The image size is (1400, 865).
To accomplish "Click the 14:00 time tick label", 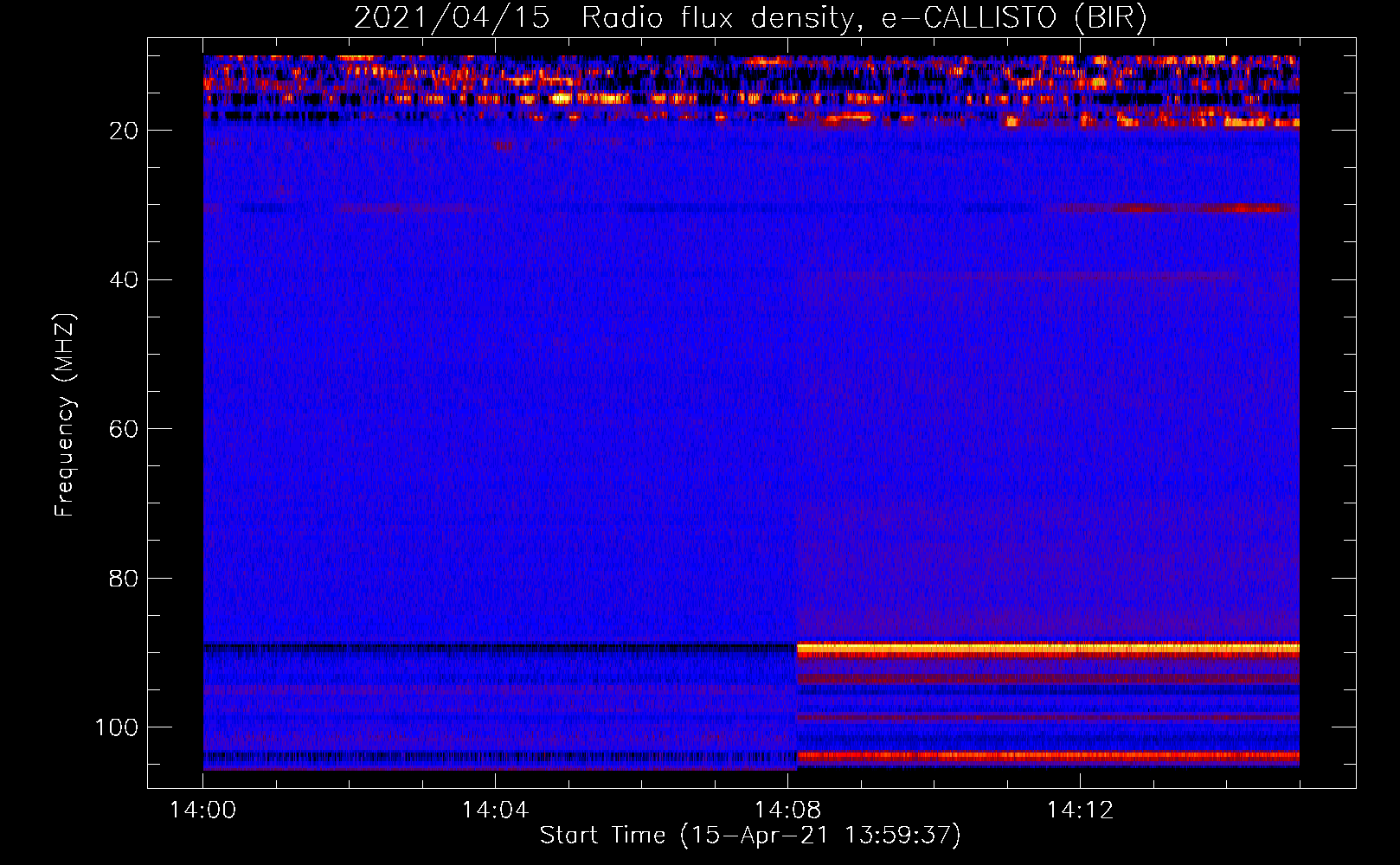I will click(x=202, y=811).
